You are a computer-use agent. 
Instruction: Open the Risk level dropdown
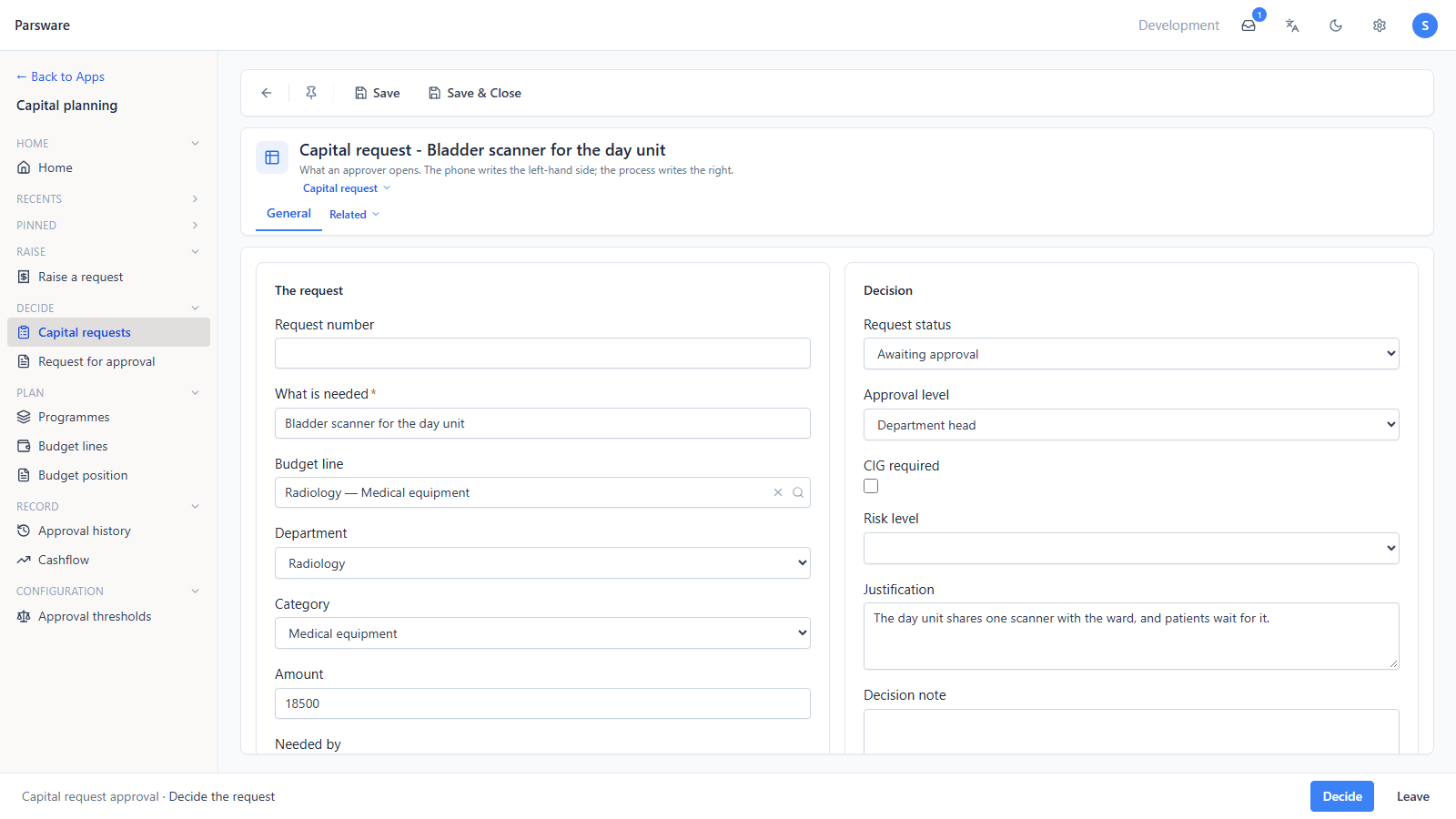[1131, 549]
